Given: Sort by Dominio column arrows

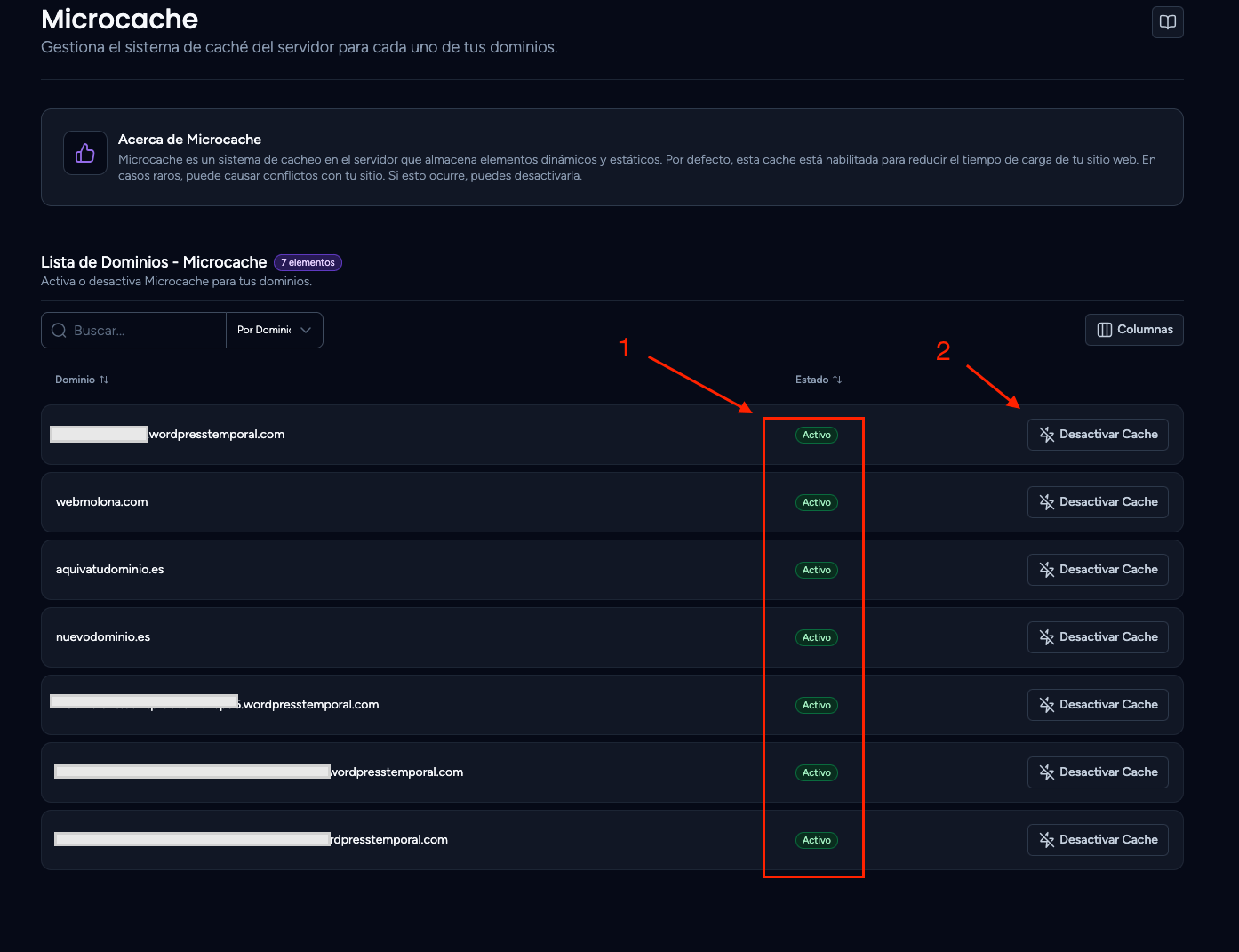Looking at the screenshot, I should pyautogui.click(x=104, y=380).
